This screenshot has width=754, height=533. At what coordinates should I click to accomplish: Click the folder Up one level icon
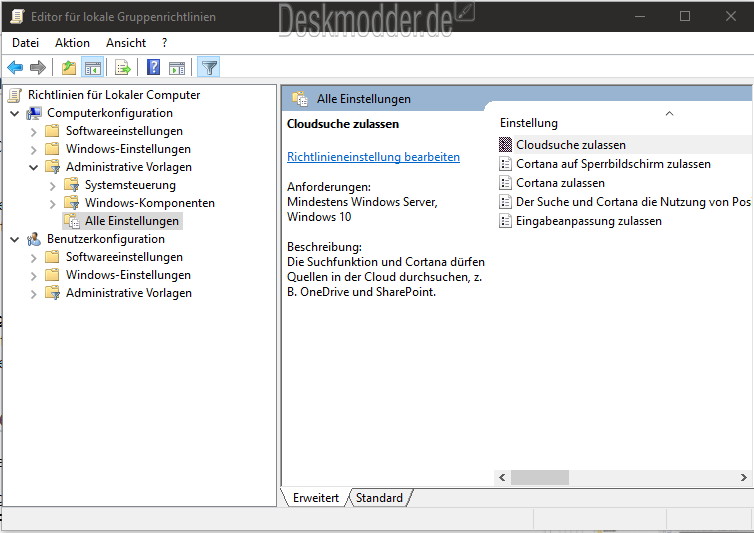[x=69, y=67]
